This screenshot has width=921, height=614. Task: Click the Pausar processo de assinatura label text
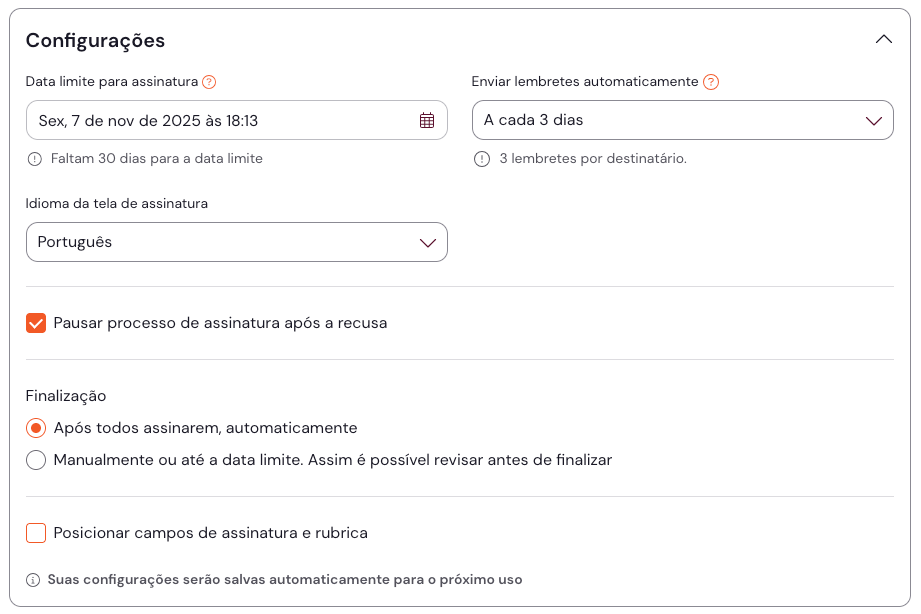(220, 323)
